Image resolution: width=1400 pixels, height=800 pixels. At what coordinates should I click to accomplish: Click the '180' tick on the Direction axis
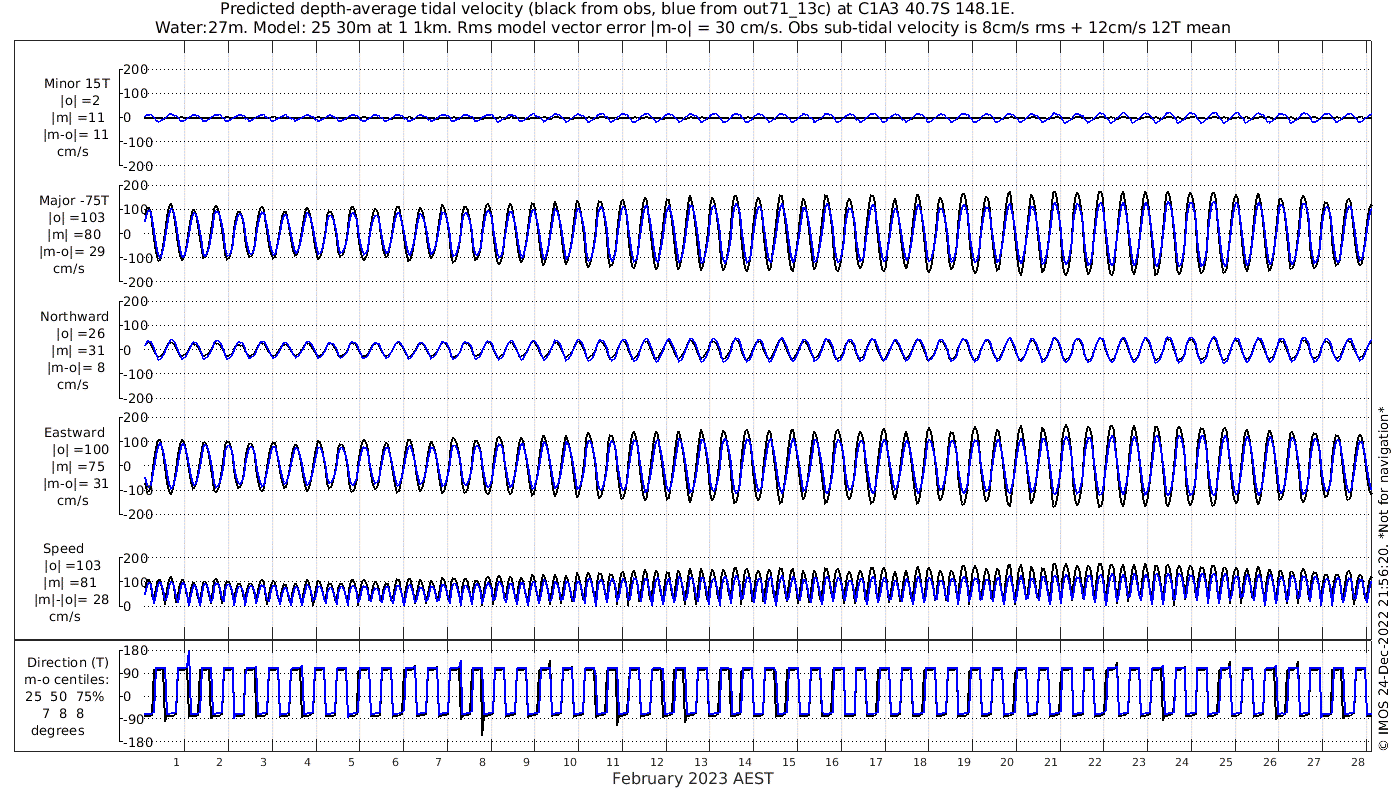tap(136, 651)
